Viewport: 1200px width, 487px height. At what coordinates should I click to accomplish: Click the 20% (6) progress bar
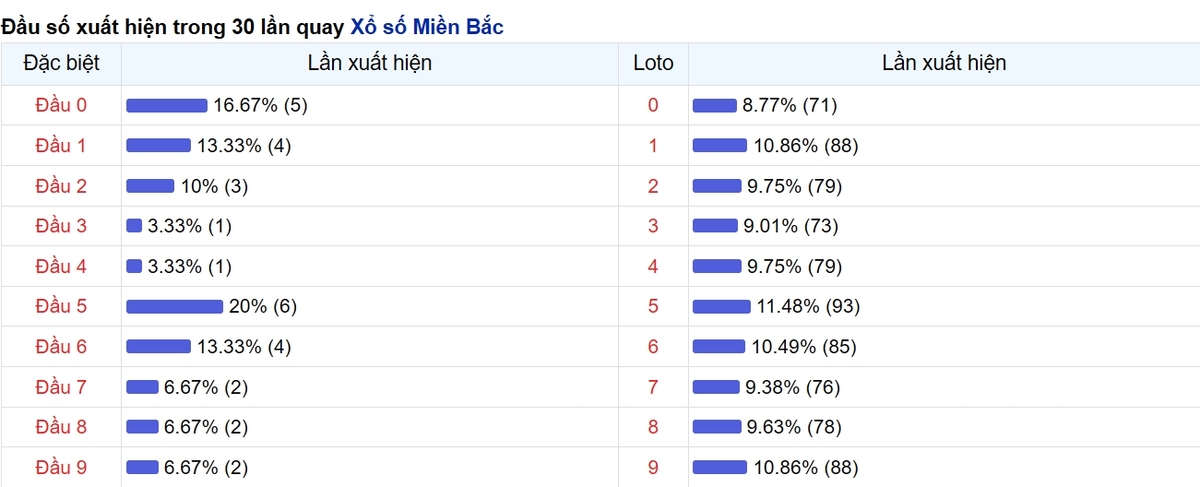click(x=174, y=306)
